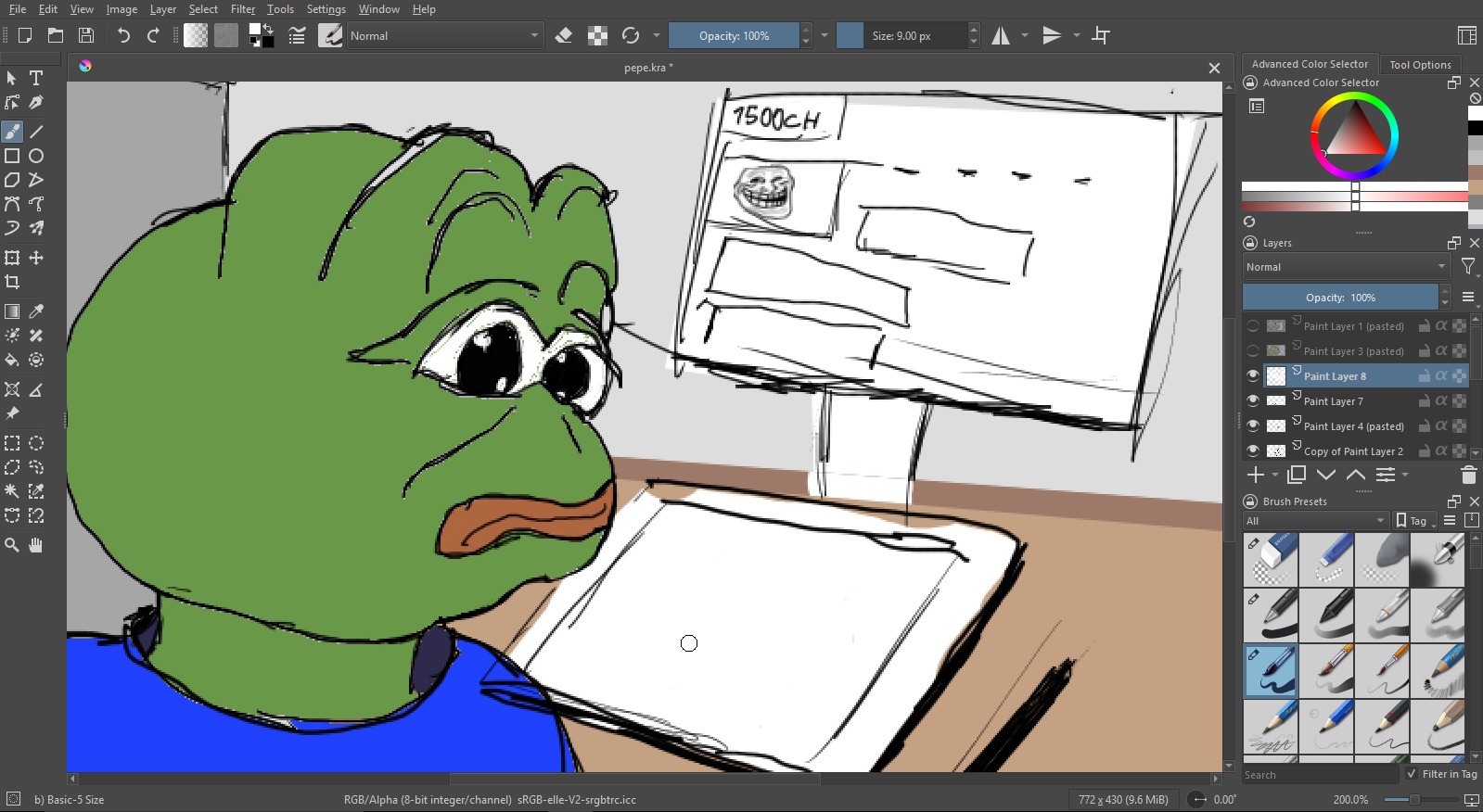Select the Rectangle shape tool
Screen dimensions: 1483x812
(12, 156)
